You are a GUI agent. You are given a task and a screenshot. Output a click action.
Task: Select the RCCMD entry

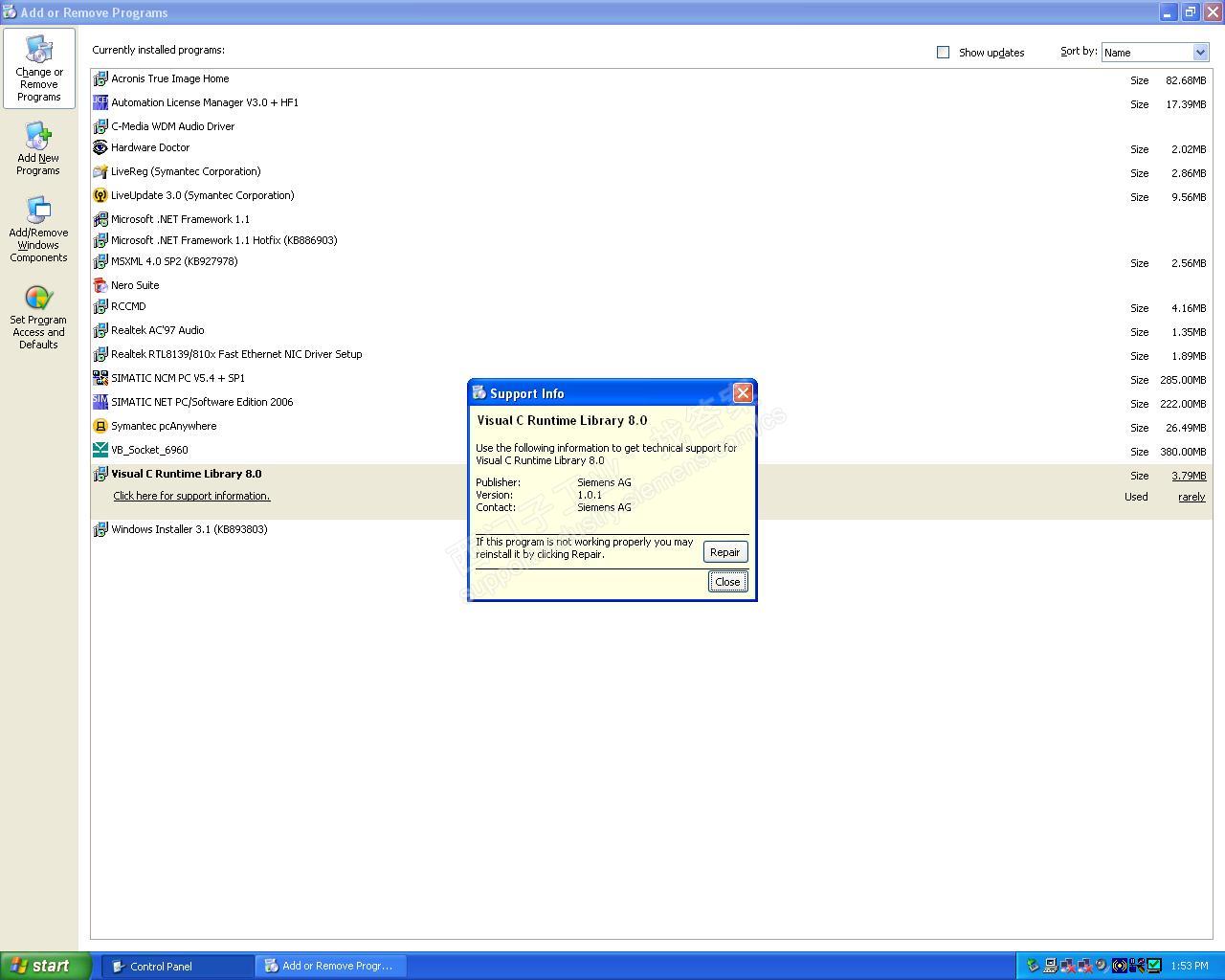click(651, 307)
